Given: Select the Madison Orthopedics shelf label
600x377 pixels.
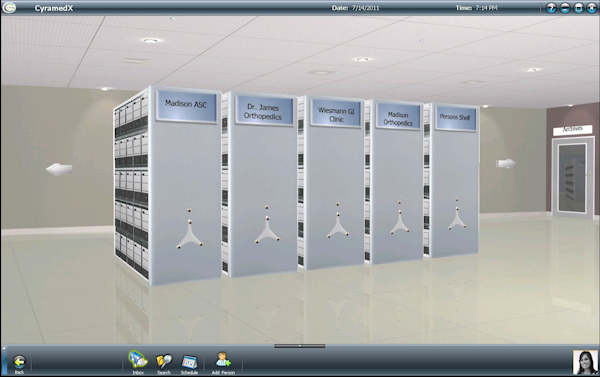Looking at the screenshot, I should pyautogui.click(x=398, y=118).
